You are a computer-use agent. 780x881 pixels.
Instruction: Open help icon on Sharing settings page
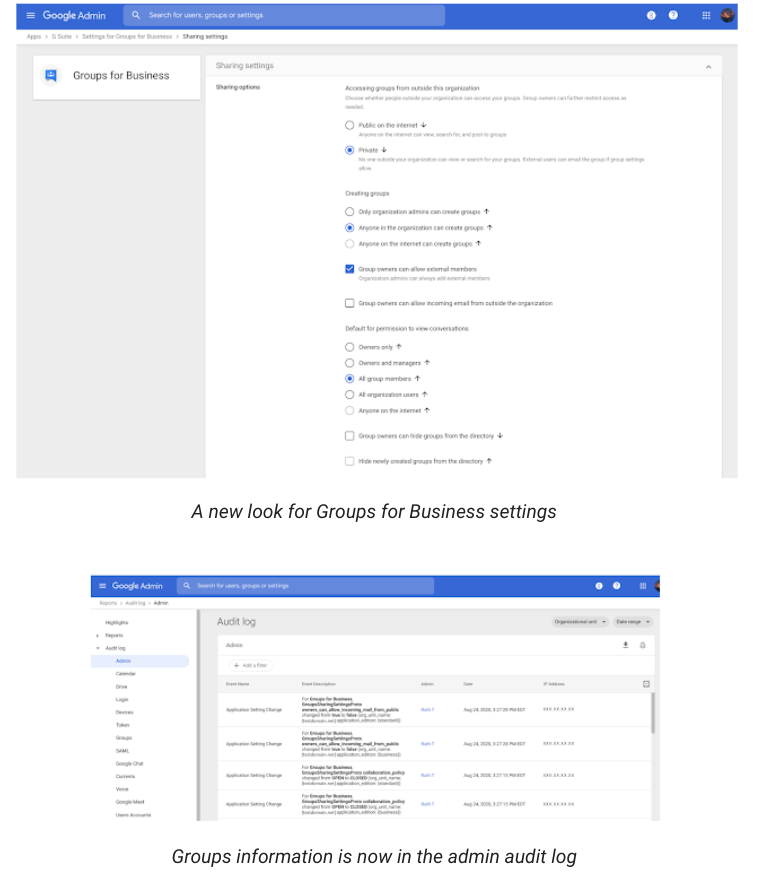(x=673, y=15)
